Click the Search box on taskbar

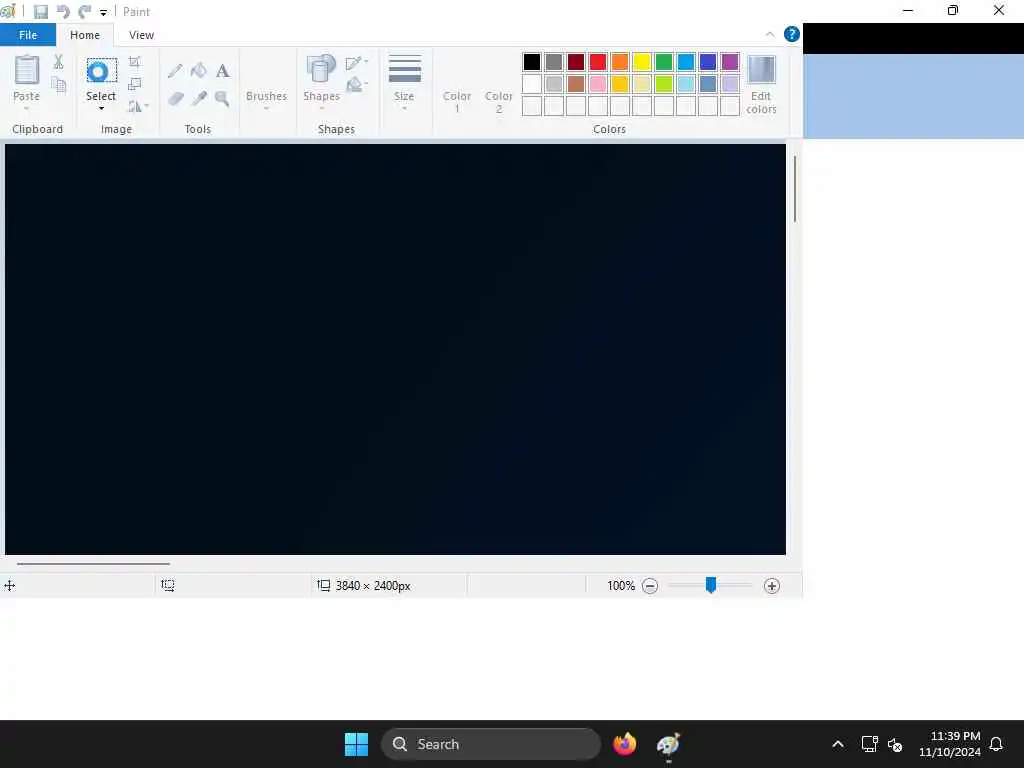point(491,744)
